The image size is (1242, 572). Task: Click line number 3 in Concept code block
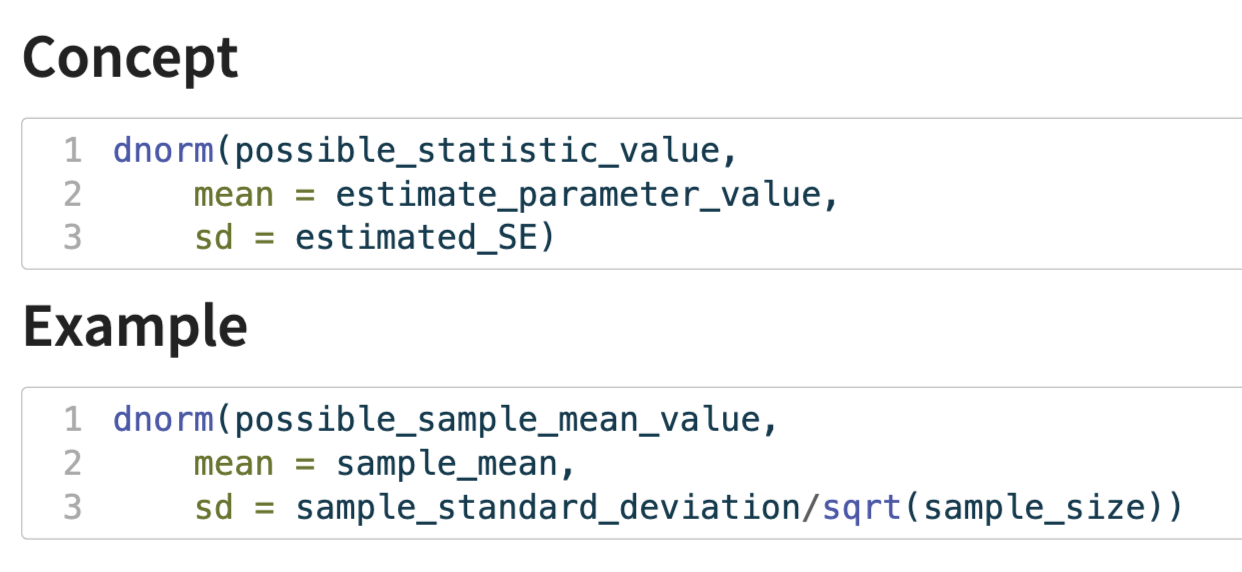(72, 238)
